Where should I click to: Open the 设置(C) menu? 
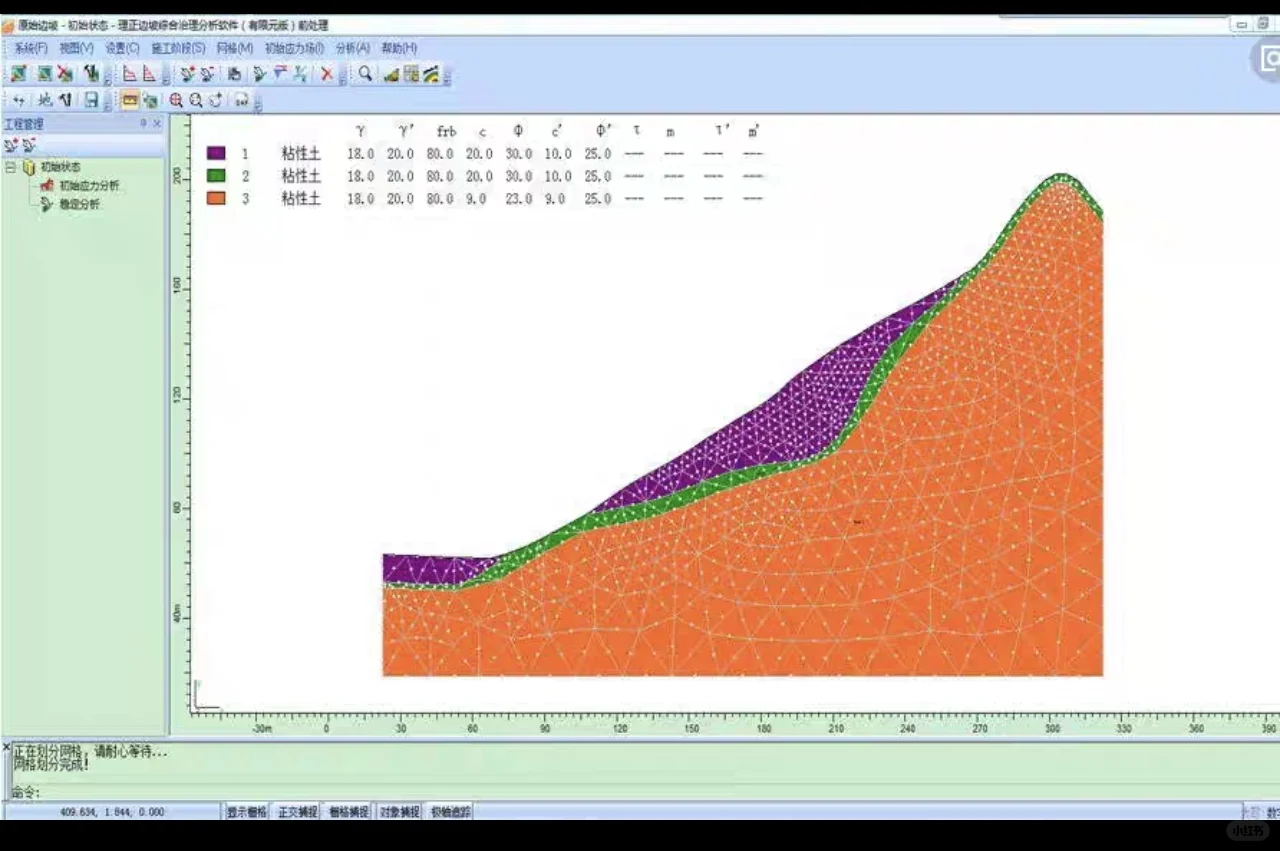[122, 48]
